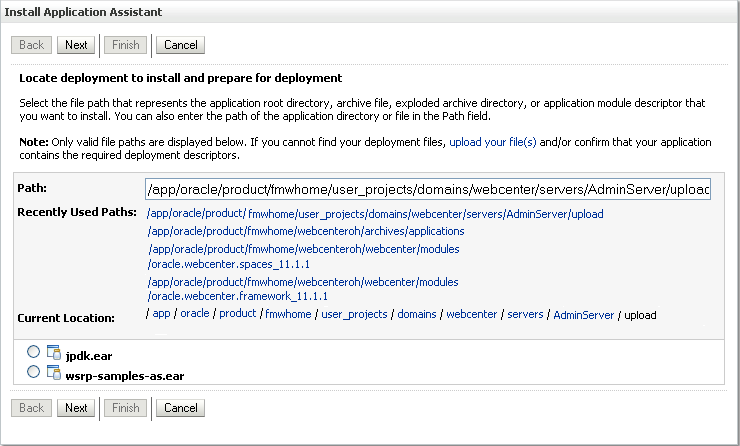Navigate to 'fmwhome' in Current Location
The width and height of the screenshot is (740, 446).
click(x=288, y=314)
